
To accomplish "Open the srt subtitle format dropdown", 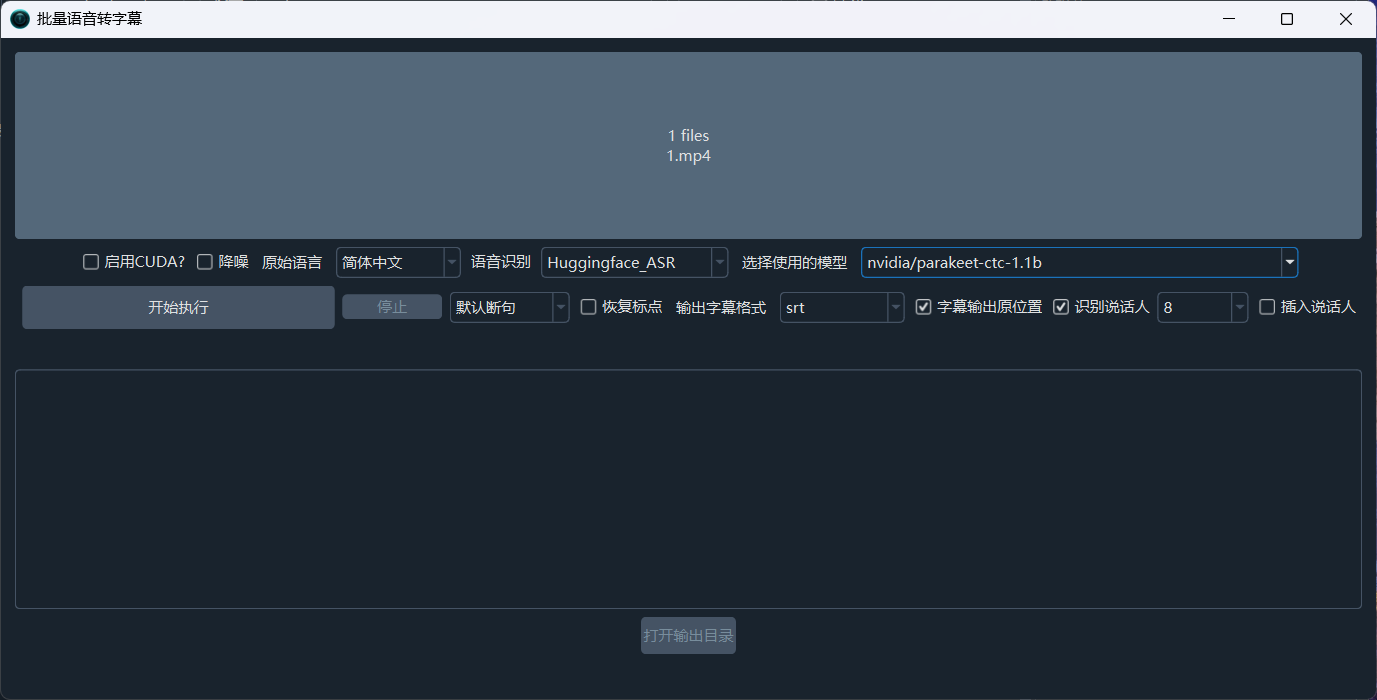I will (894, 307).
